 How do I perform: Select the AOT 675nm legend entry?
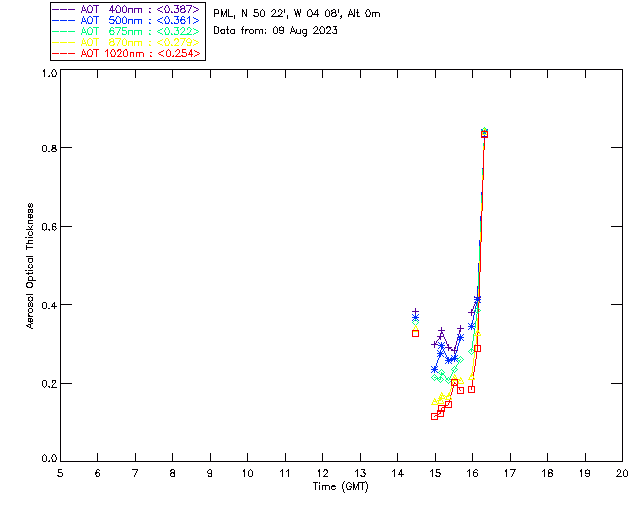coord(126,31)
